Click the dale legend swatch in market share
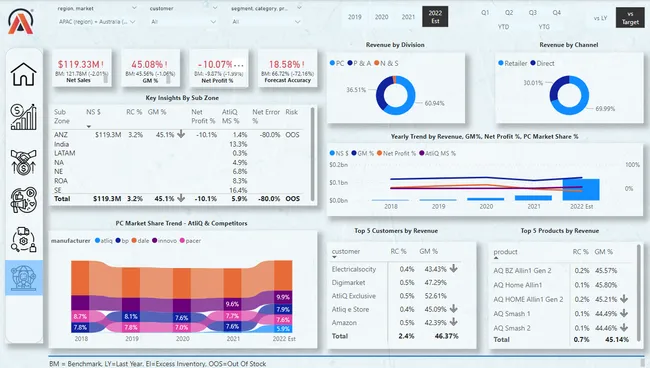Image resolution: width=650 pixels, height=368 pixels. click(x=134, y=240)
